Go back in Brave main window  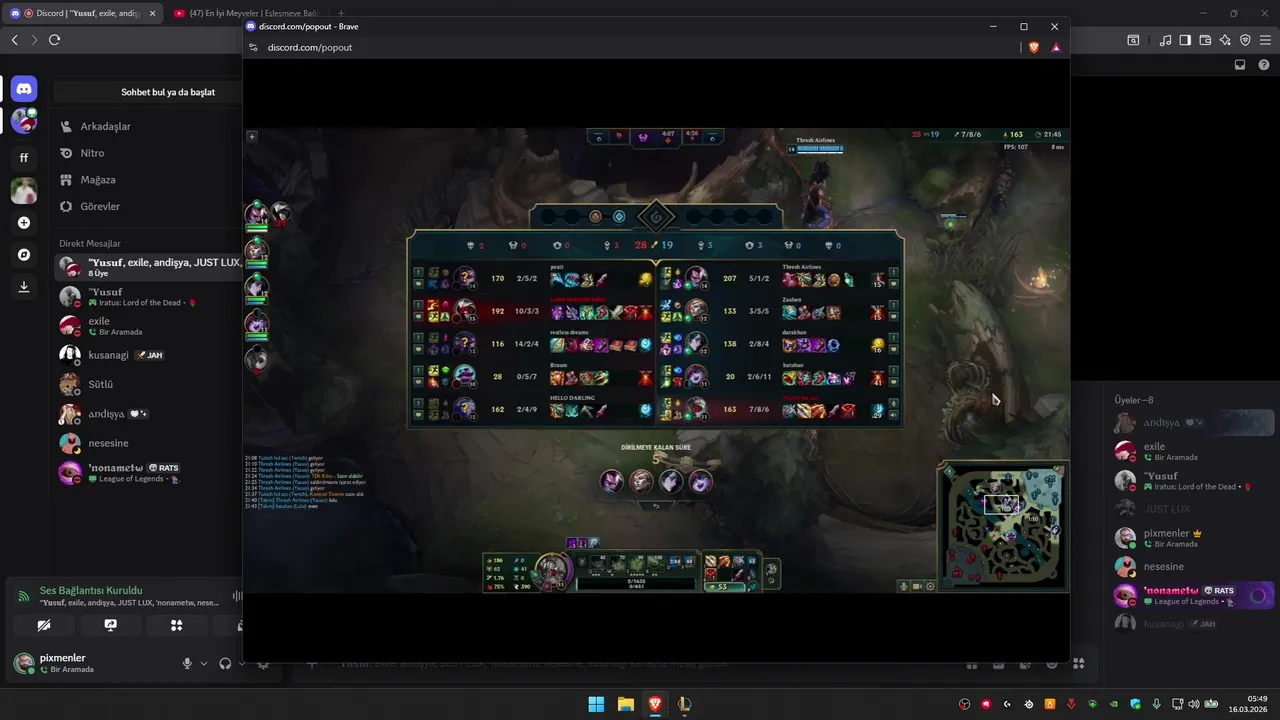click(x=14, y=40)
